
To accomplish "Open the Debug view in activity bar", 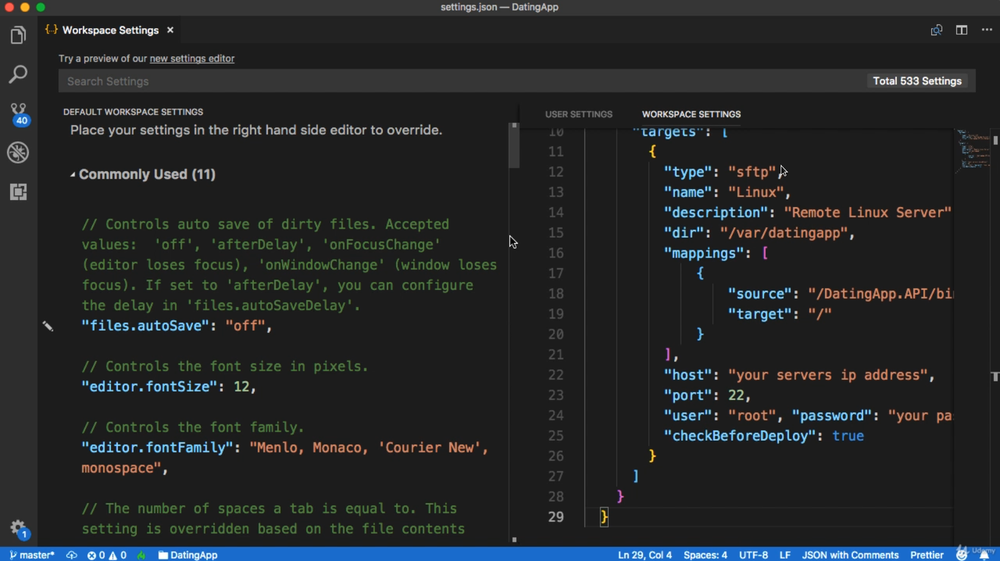I will 18,153.
